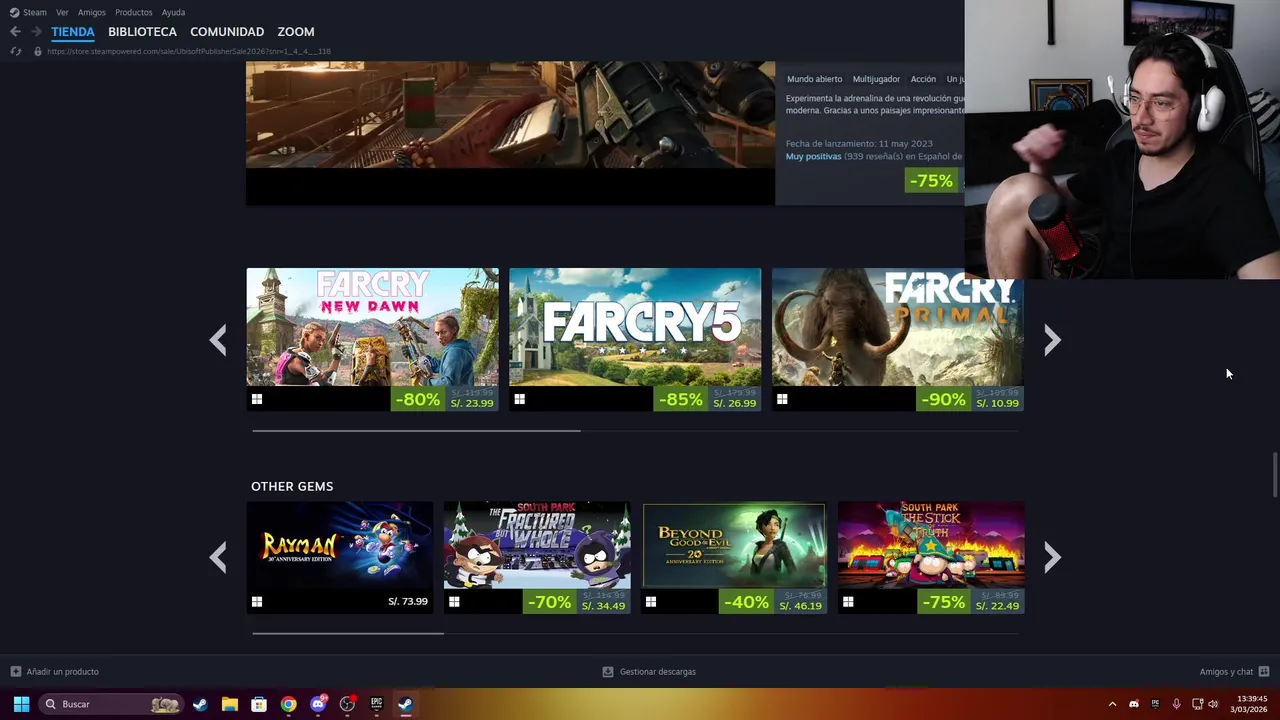Open the Muy positivas reviews link
This screenshot has width=1280, height=720.
[x=813, y=156]
